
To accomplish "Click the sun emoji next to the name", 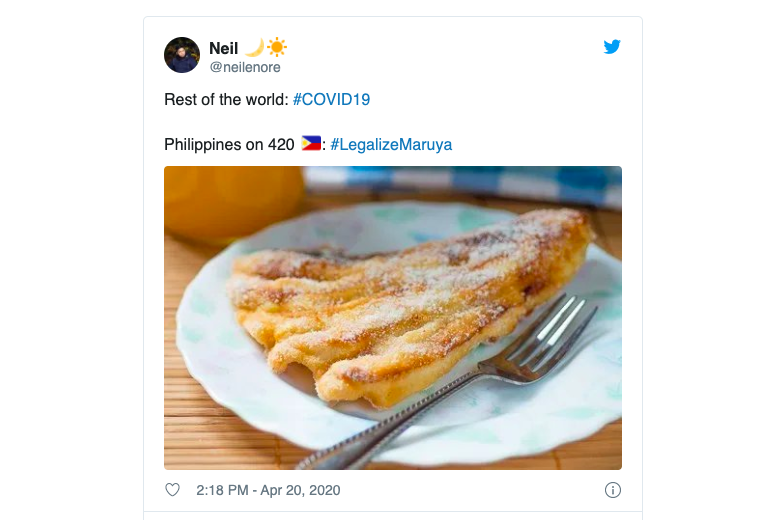I will (277, 48).
